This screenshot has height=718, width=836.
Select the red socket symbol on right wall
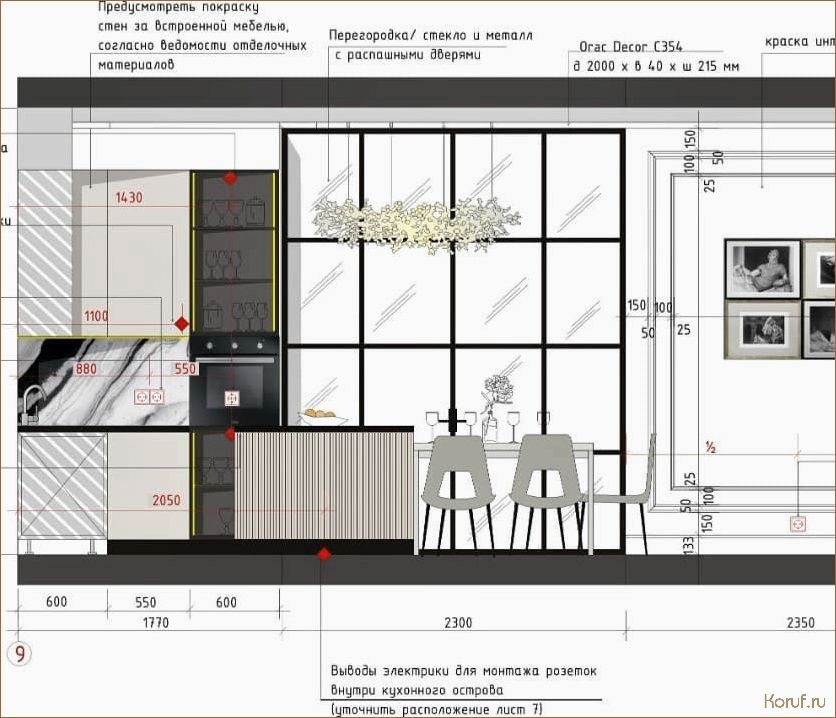click(798, 523)
